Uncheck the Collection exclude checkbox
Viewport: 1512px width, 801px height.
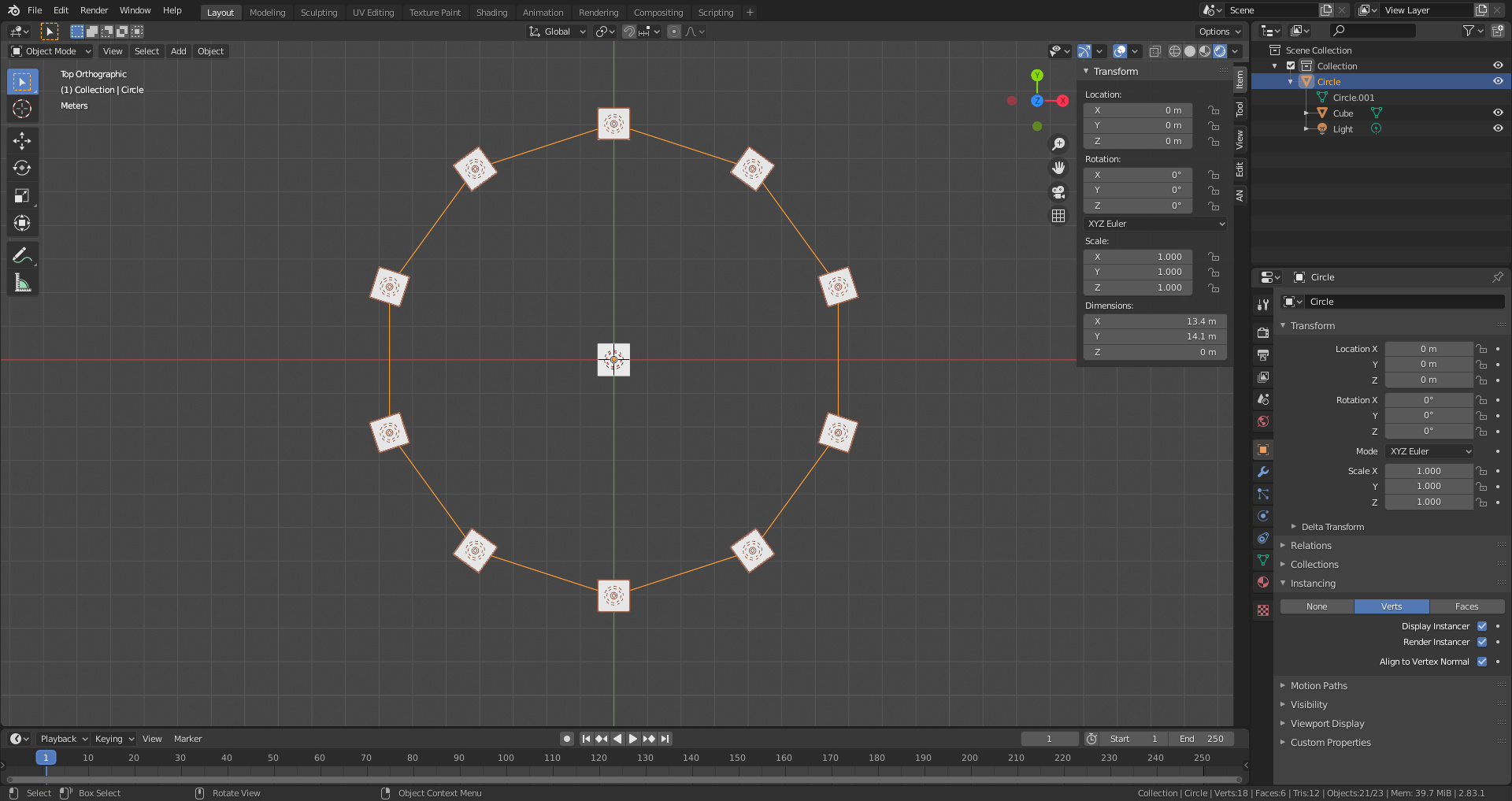click(1291, 66)
